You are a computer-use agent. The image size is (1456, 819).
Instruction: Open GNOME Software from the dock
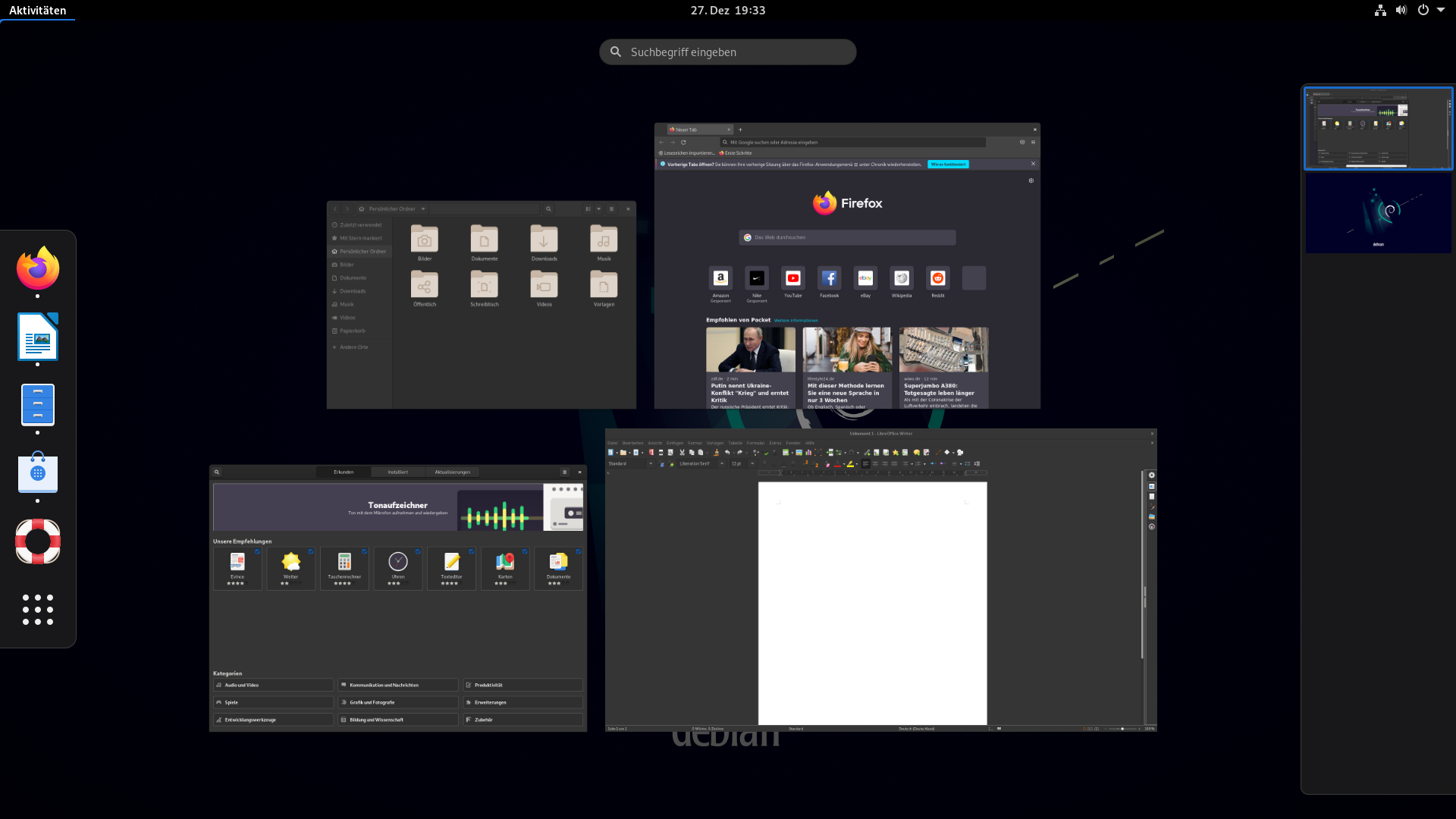point(37,473)
